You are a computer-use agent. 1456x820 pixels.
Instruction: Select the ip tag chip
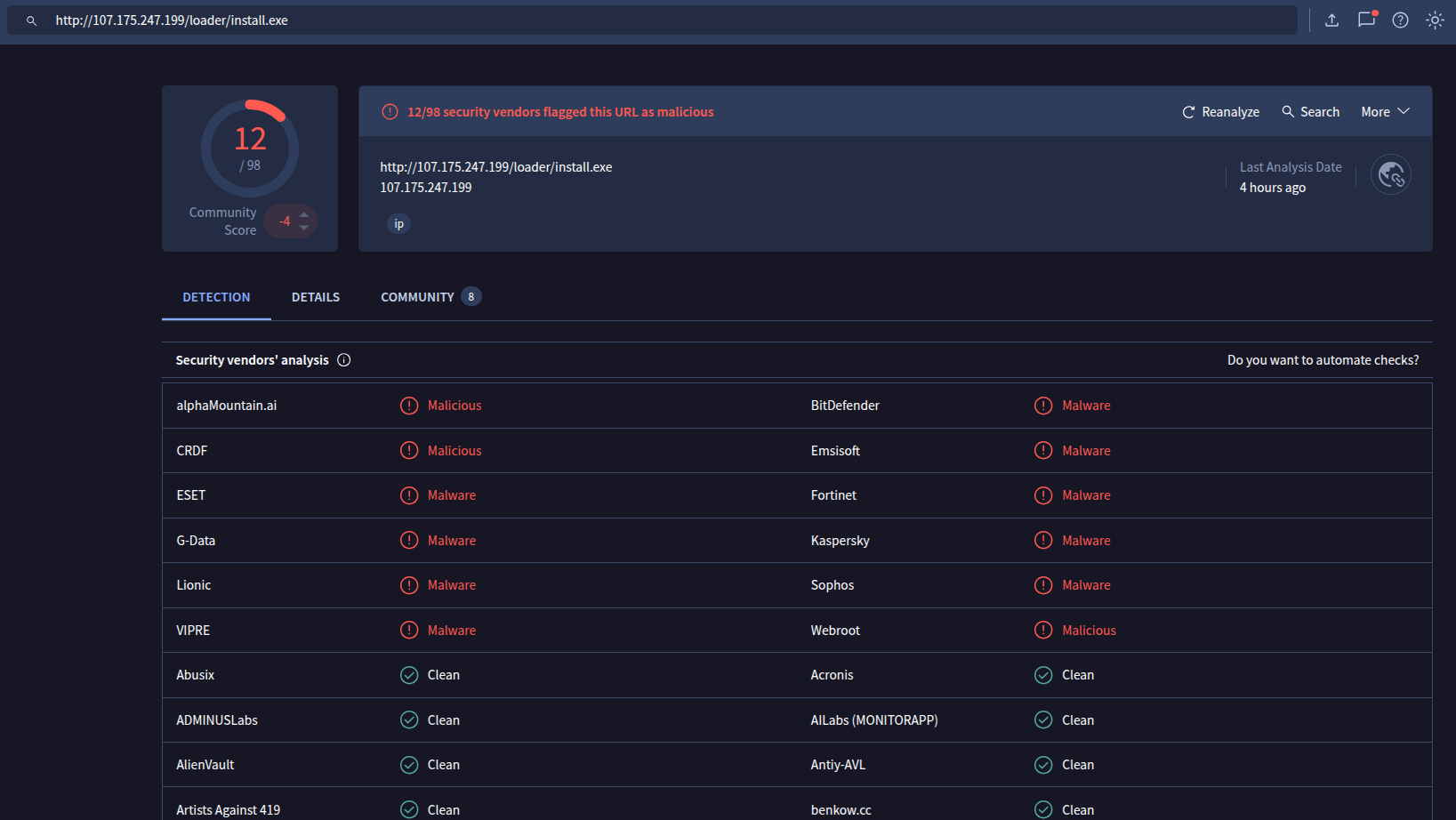[398, 224]
